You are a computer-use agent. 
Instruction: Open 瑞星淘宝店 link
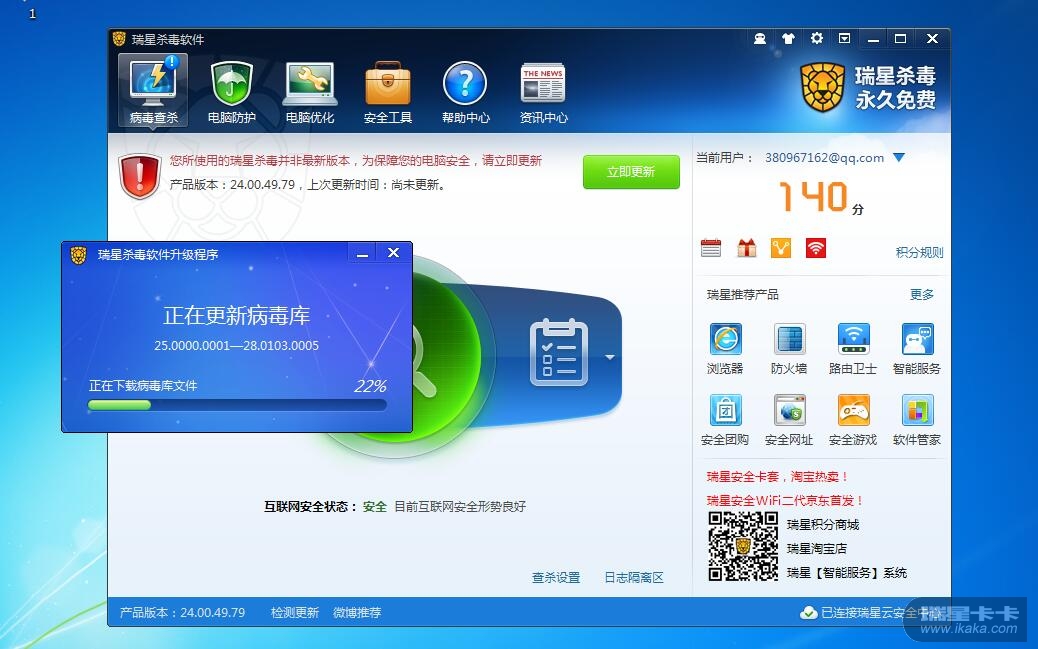[817, 548]
